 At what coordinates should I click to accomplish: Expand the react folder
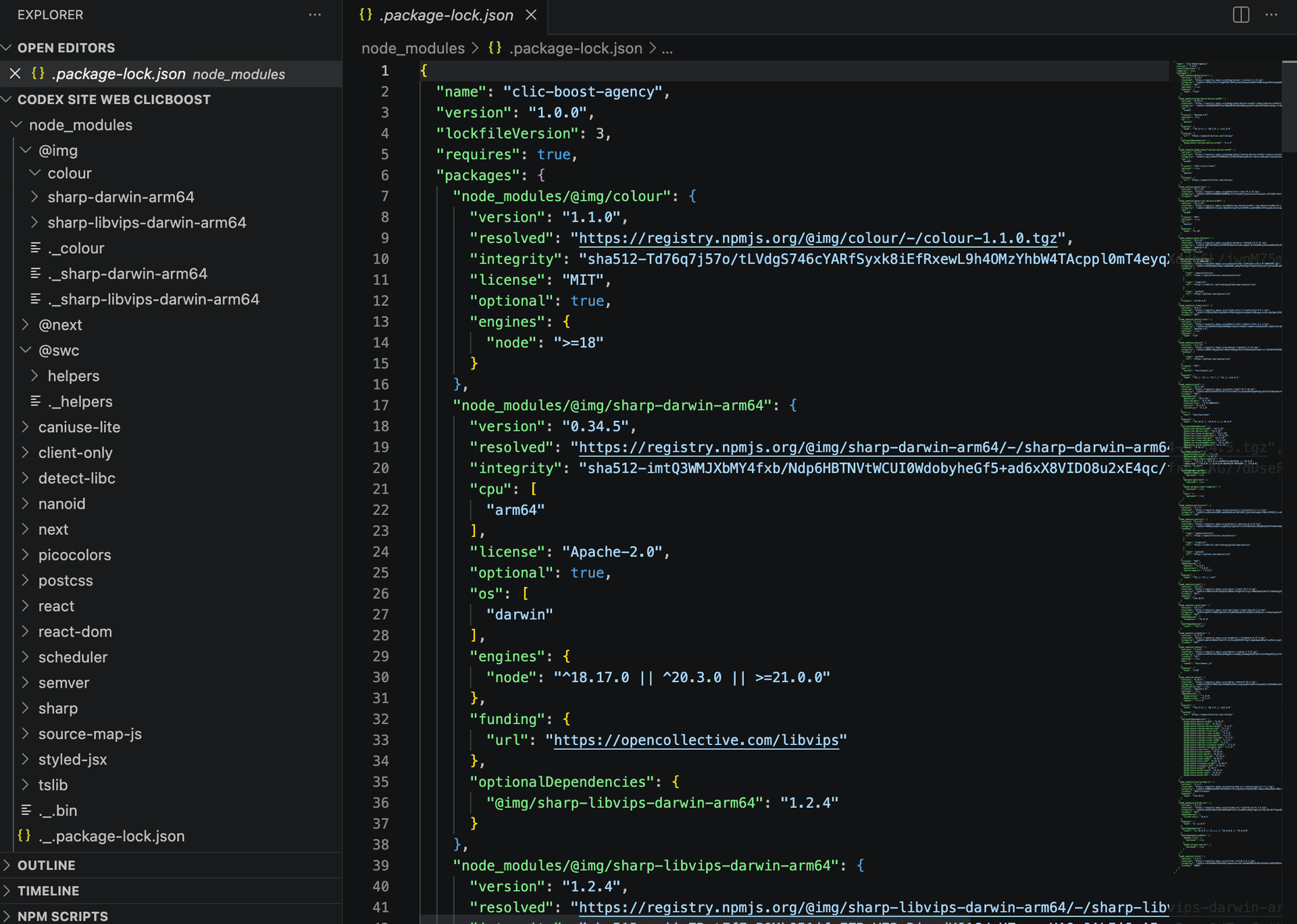26,606
